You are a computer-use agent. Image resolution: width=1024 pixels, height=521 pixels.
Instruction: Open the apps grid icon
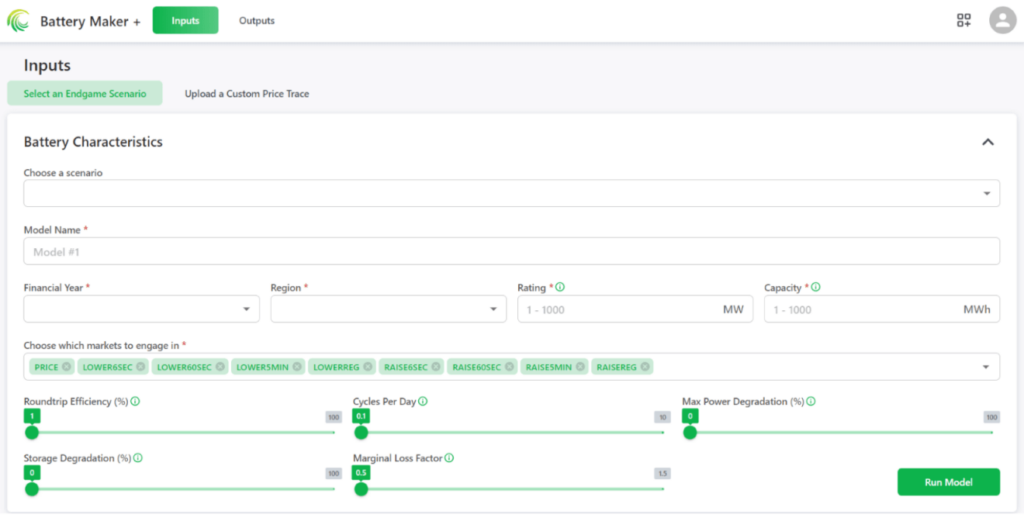click(963, 20)
